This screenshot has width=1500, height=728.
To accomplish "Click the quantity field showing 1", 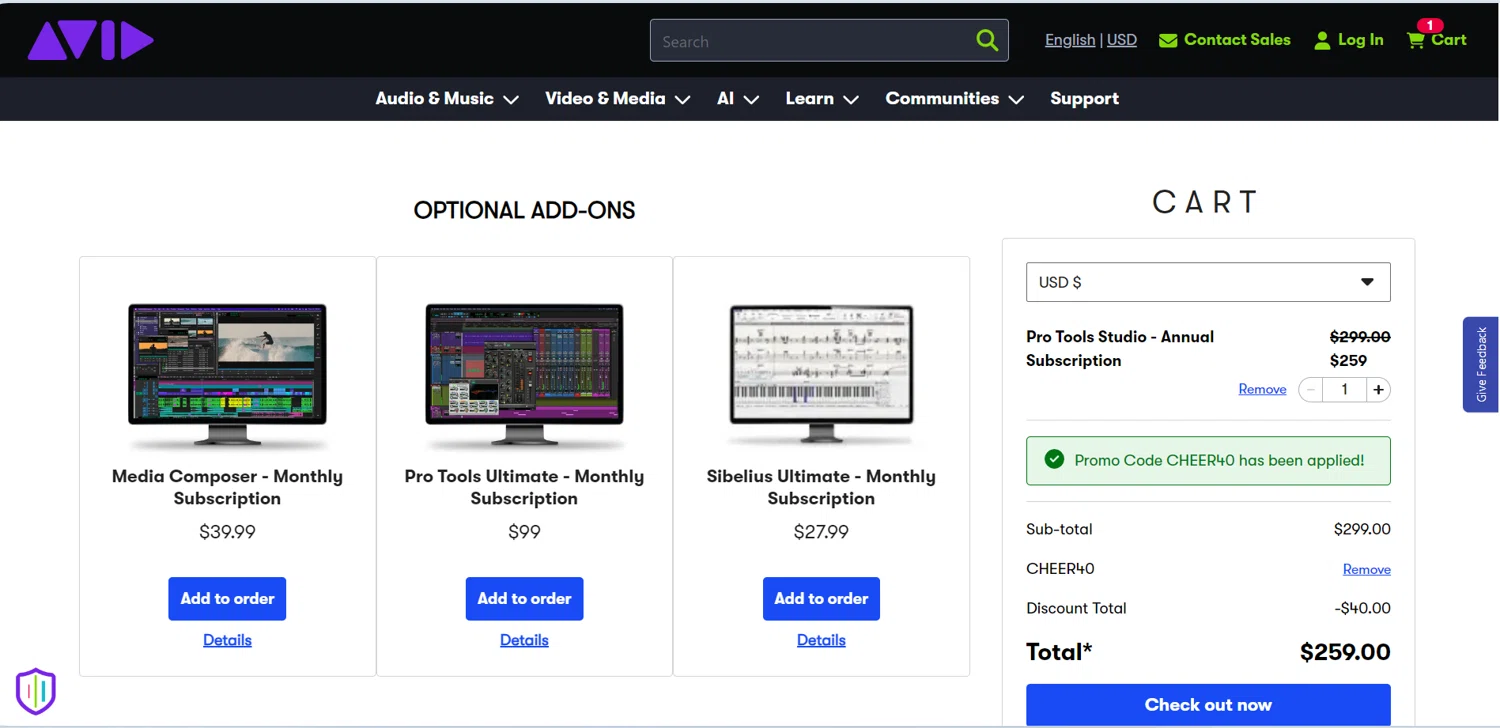I will point(1344,390).
